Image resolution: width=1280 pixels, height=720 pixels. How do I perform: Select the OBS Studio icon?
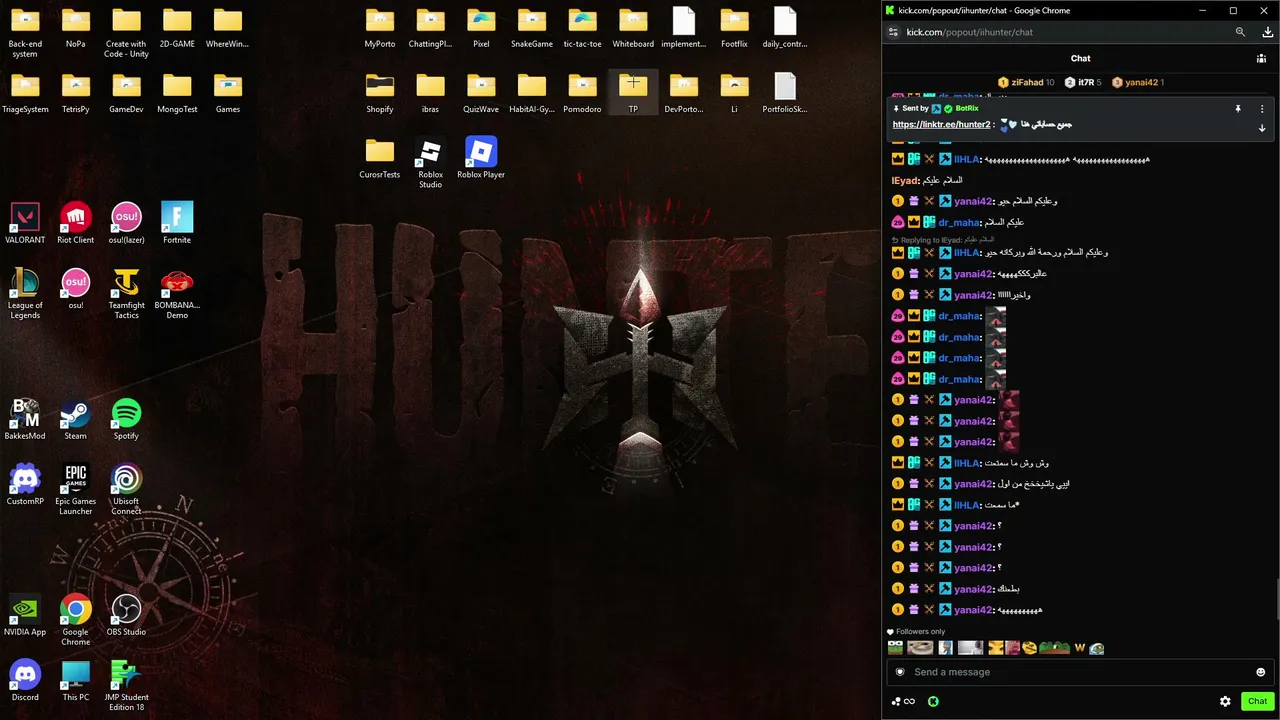pos(126,616)
